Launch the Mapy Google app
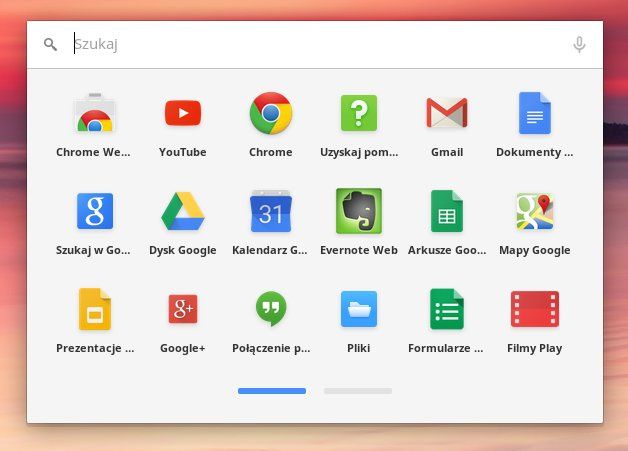Viewport: 628px width, 451px height. 535,211
